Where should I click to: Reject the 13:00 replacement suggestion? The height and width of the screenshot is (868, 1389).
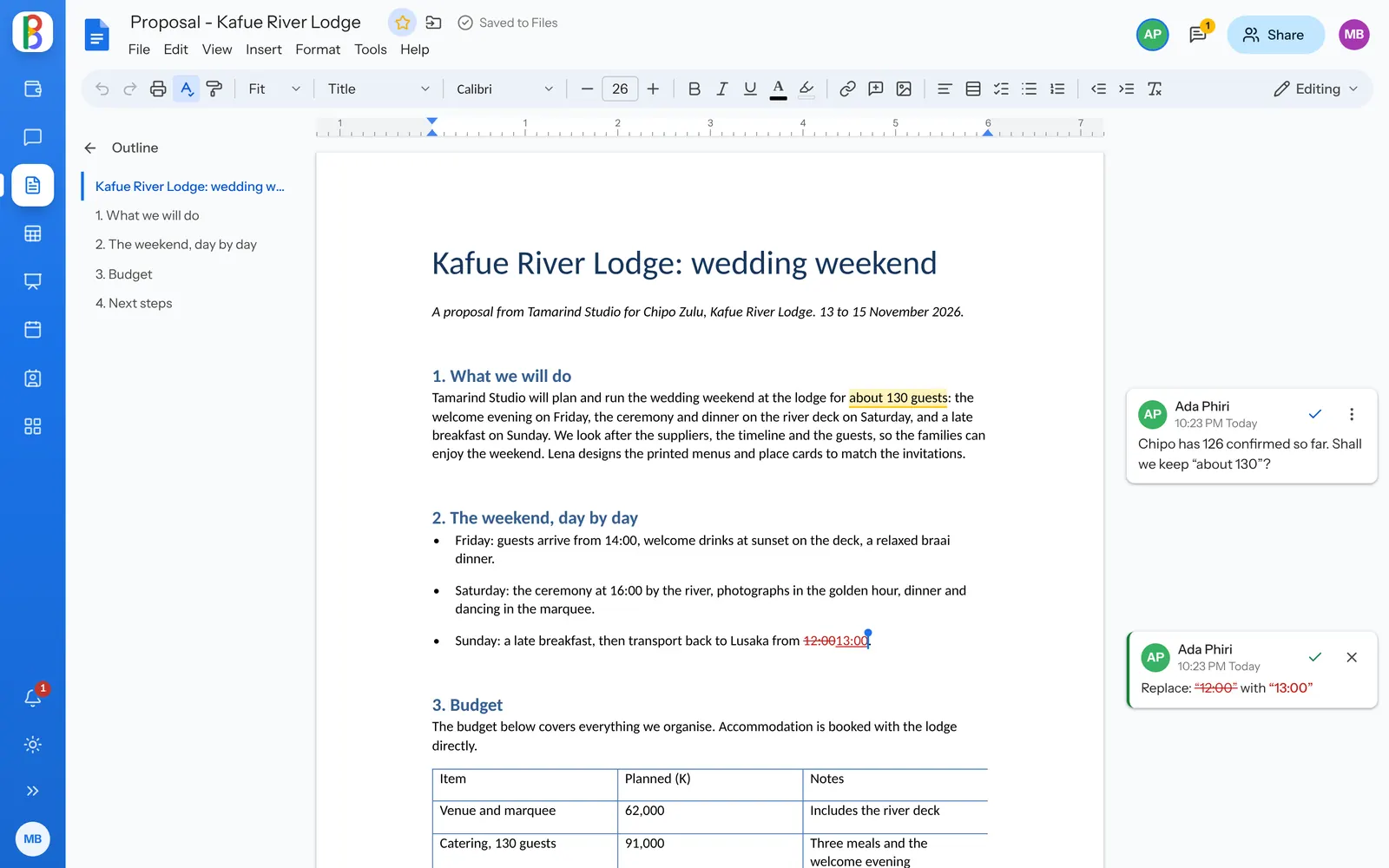pyautogui.click(x=1352, y=657)
